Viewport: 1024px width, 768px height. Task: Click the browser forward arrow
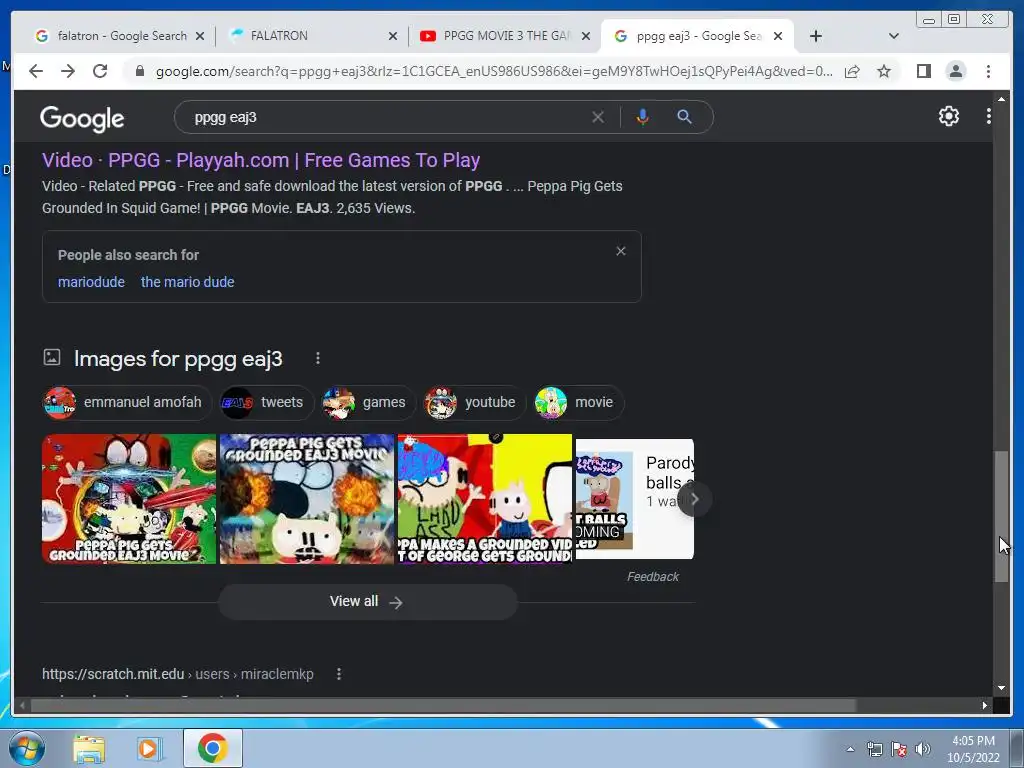coord(68,71)
